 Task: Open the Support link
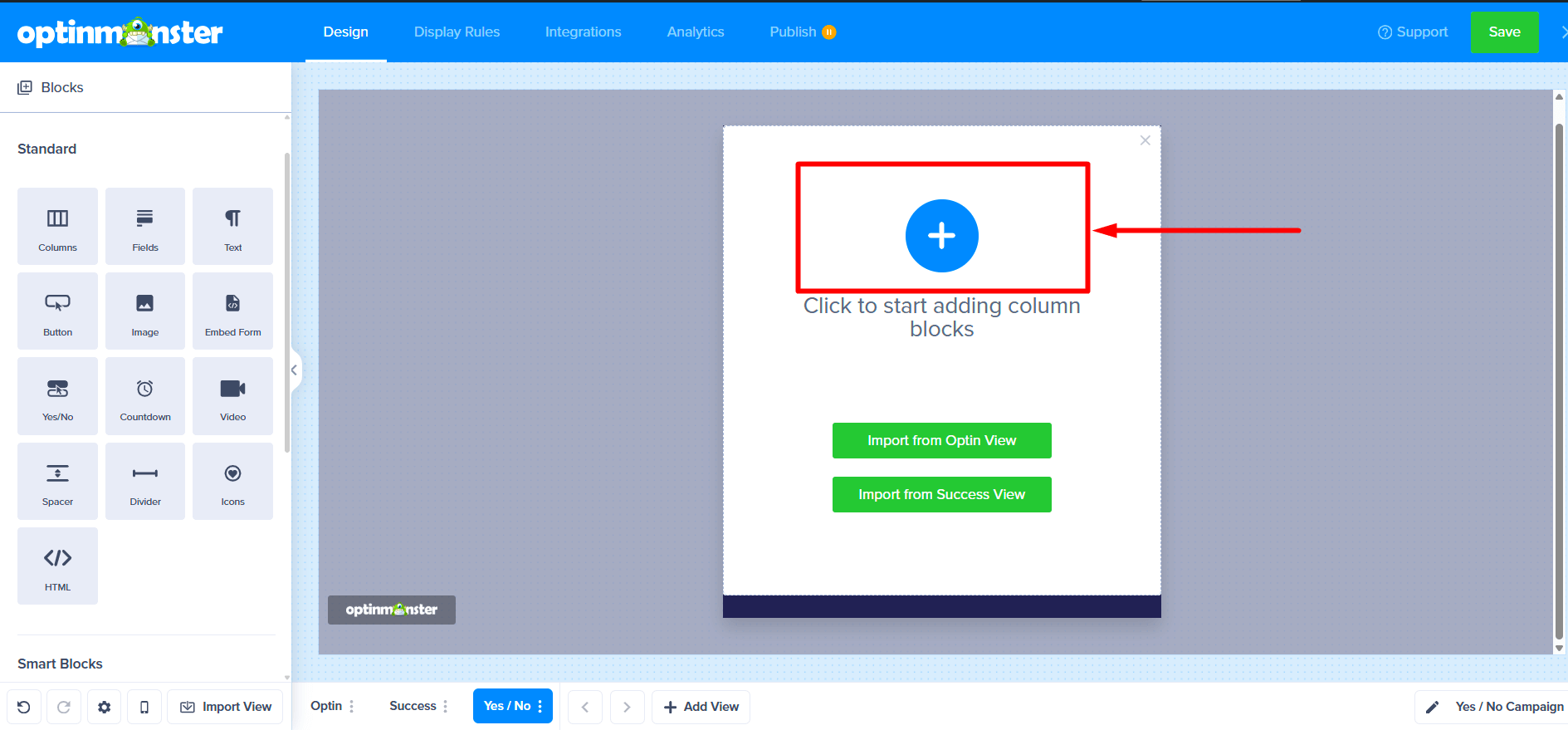click(x=1413, y=32)
